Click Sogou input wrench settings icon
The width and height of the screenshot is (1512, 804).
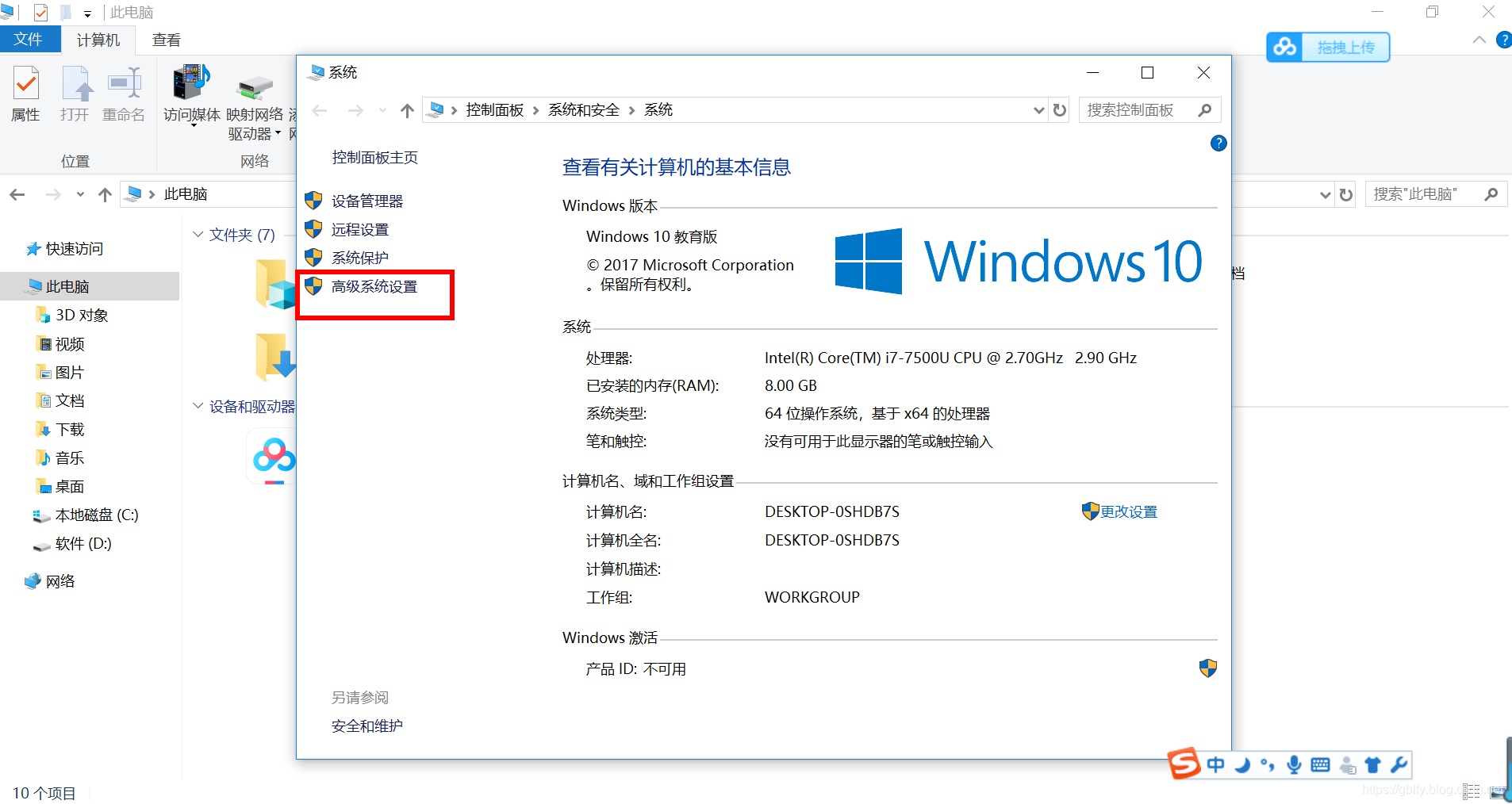pyautogui.click(x=1399, y=764)
